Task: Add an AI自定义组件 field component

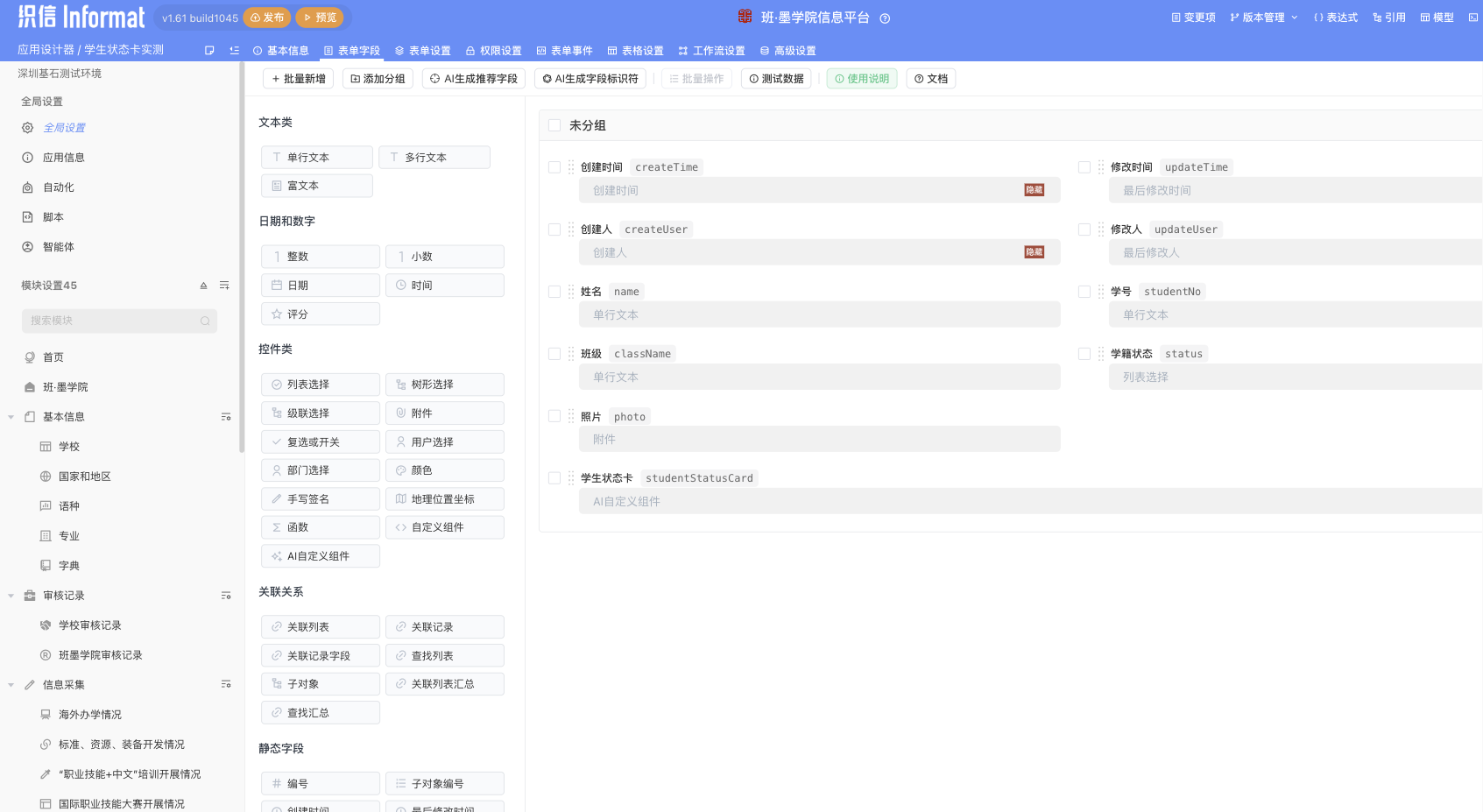Action: point(321,556)
